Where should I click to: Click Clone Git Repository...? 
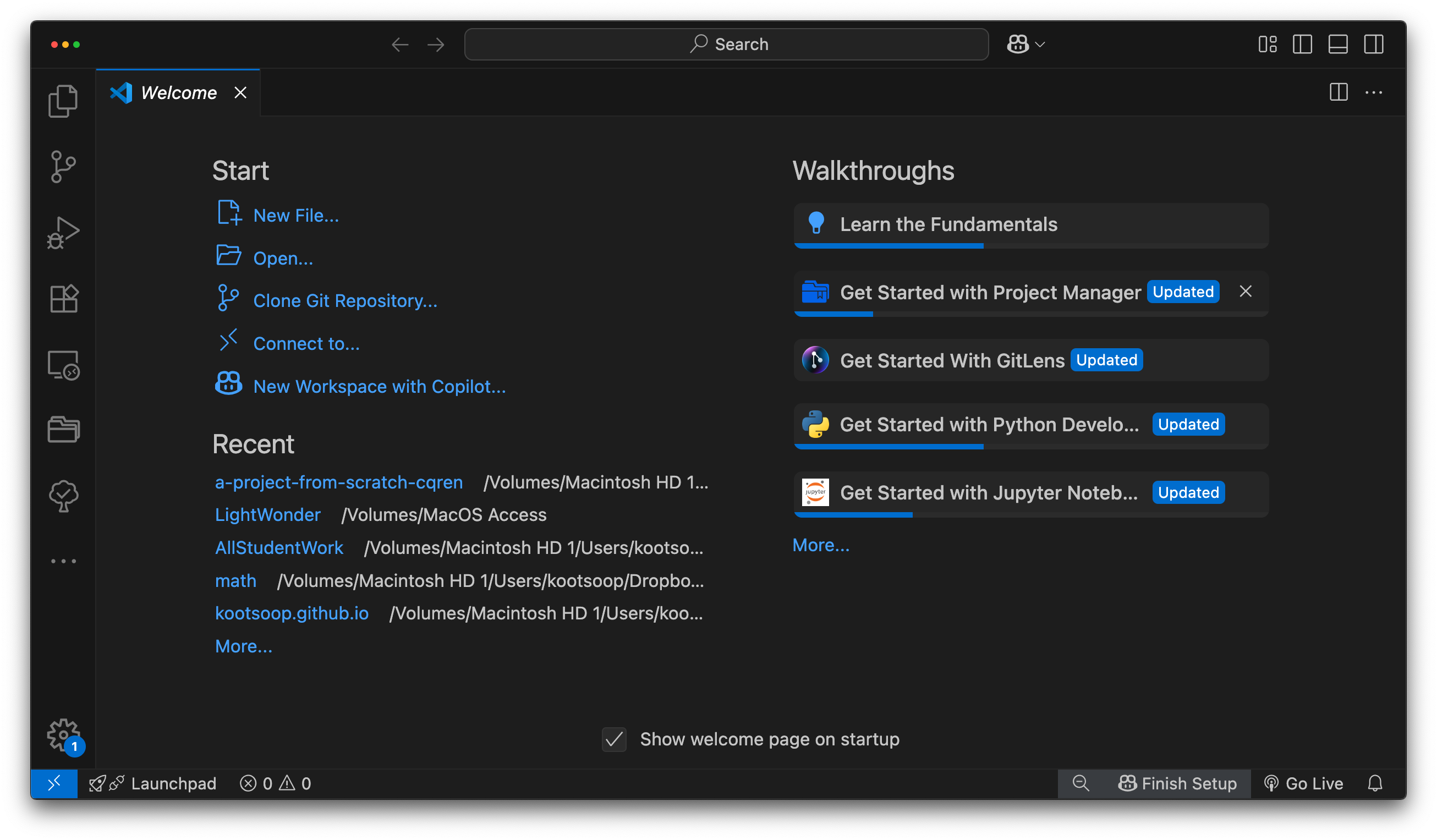[x=345, y=300]
